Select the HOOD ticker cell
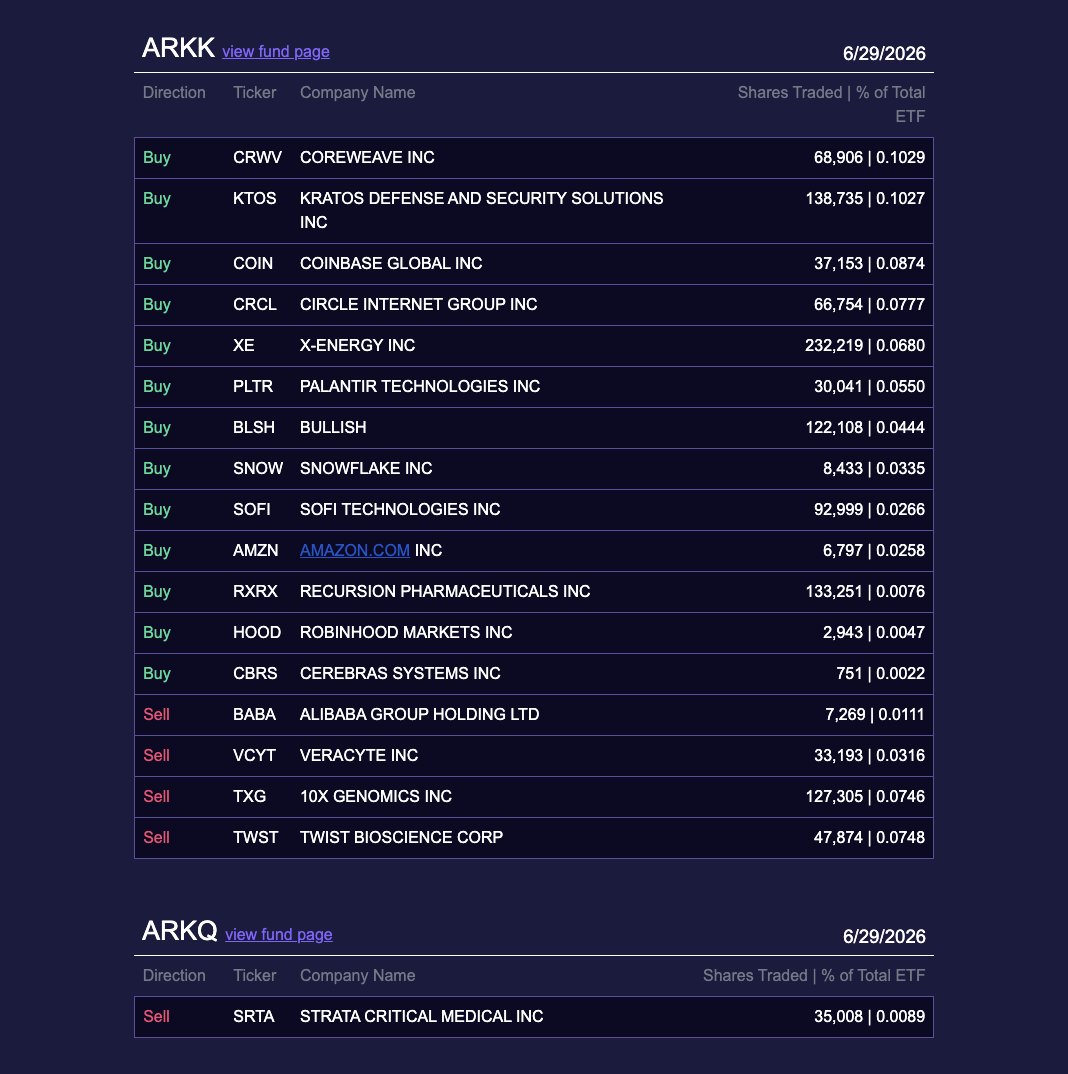Viewport: 1068px width, 1074px height. 257,633
